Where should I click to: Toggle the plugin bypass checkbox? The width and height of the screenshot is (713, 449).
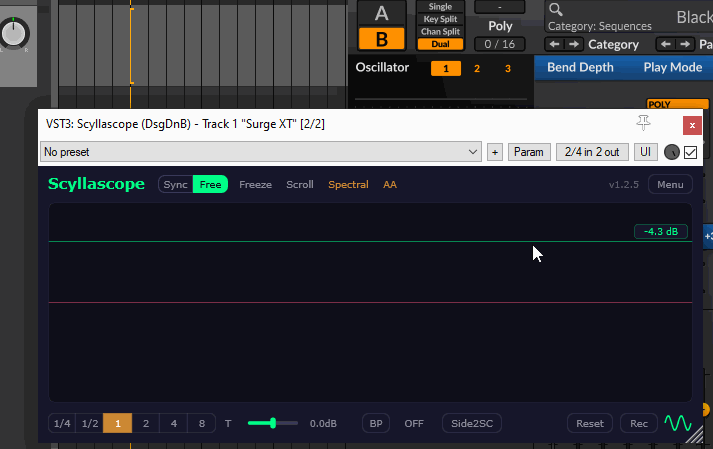pos(690,152)
